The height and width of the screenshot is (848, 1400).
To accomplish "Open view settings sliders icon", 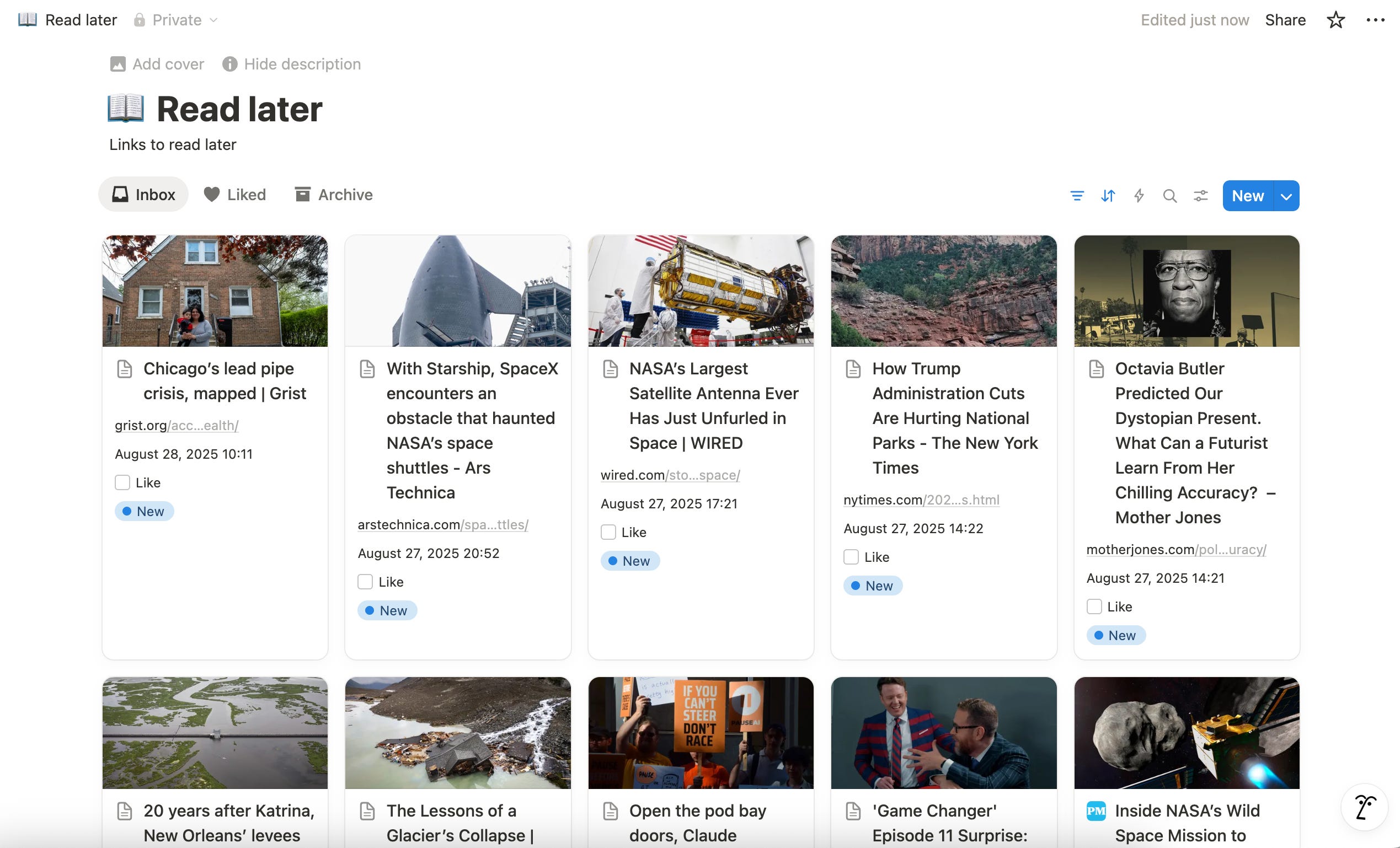I will tap(1200, 196).
